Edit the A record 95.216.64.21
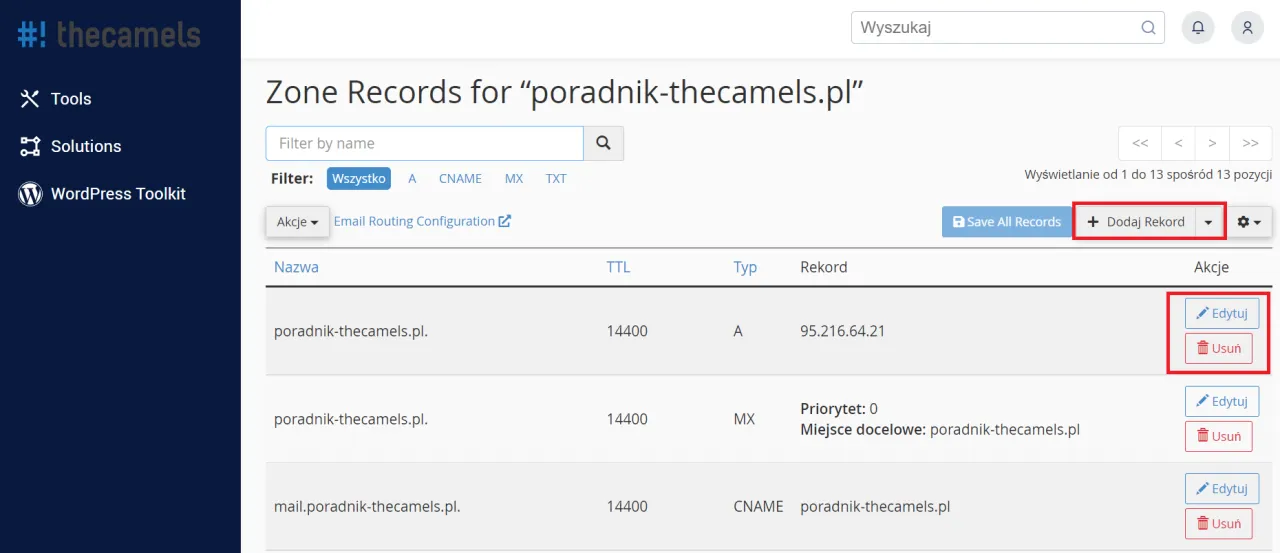Image resolution: width=1280 pixels, height=553 pixels. [x=1222, y=313]
